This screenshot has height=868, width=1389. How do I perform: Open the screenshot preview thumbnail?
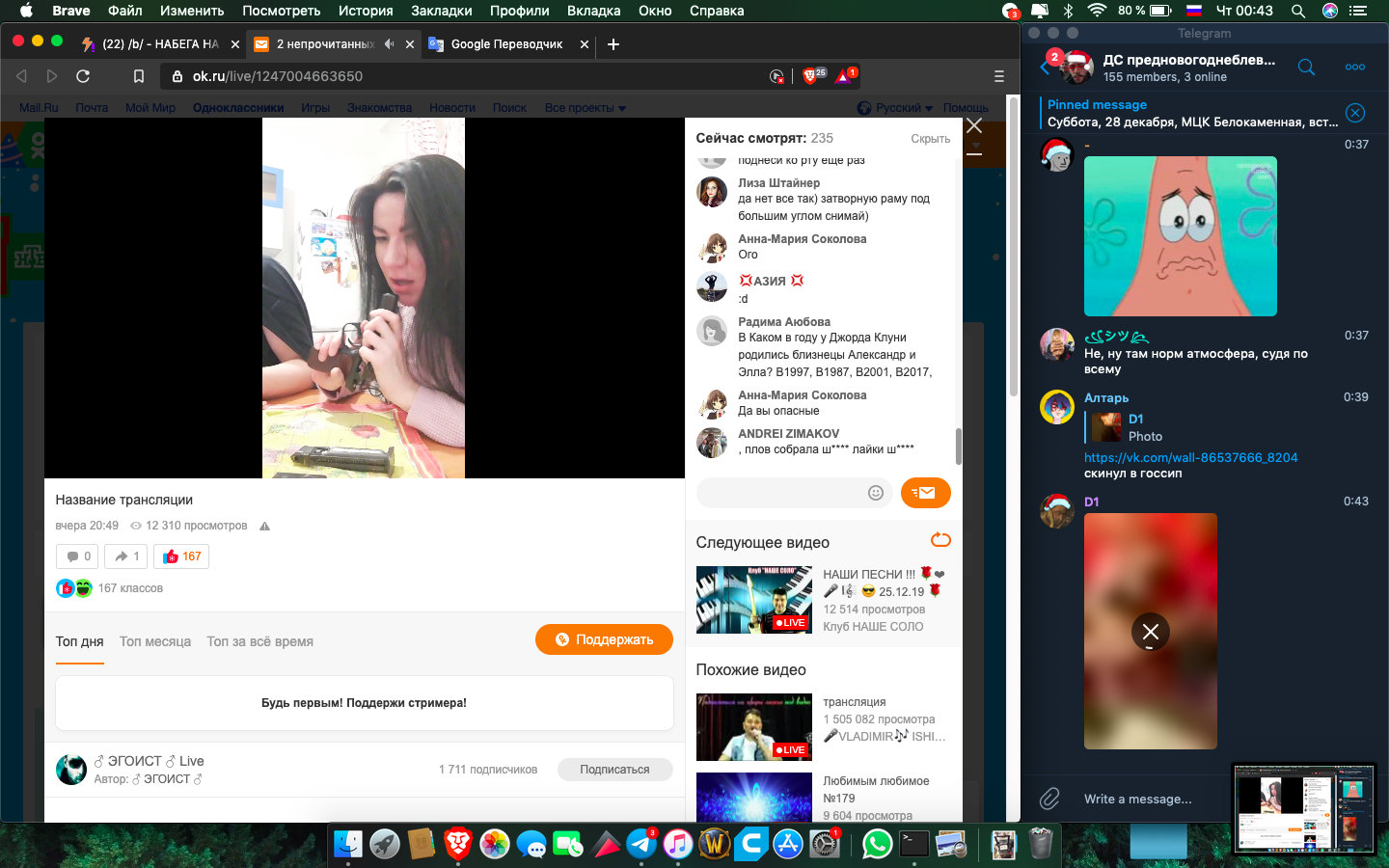point(1304,808)
